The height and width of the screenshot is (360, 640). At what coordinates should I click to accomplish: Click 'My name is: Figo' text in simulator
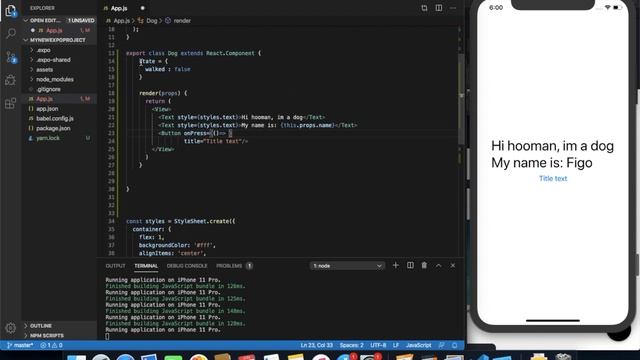[x=542, y=163]
